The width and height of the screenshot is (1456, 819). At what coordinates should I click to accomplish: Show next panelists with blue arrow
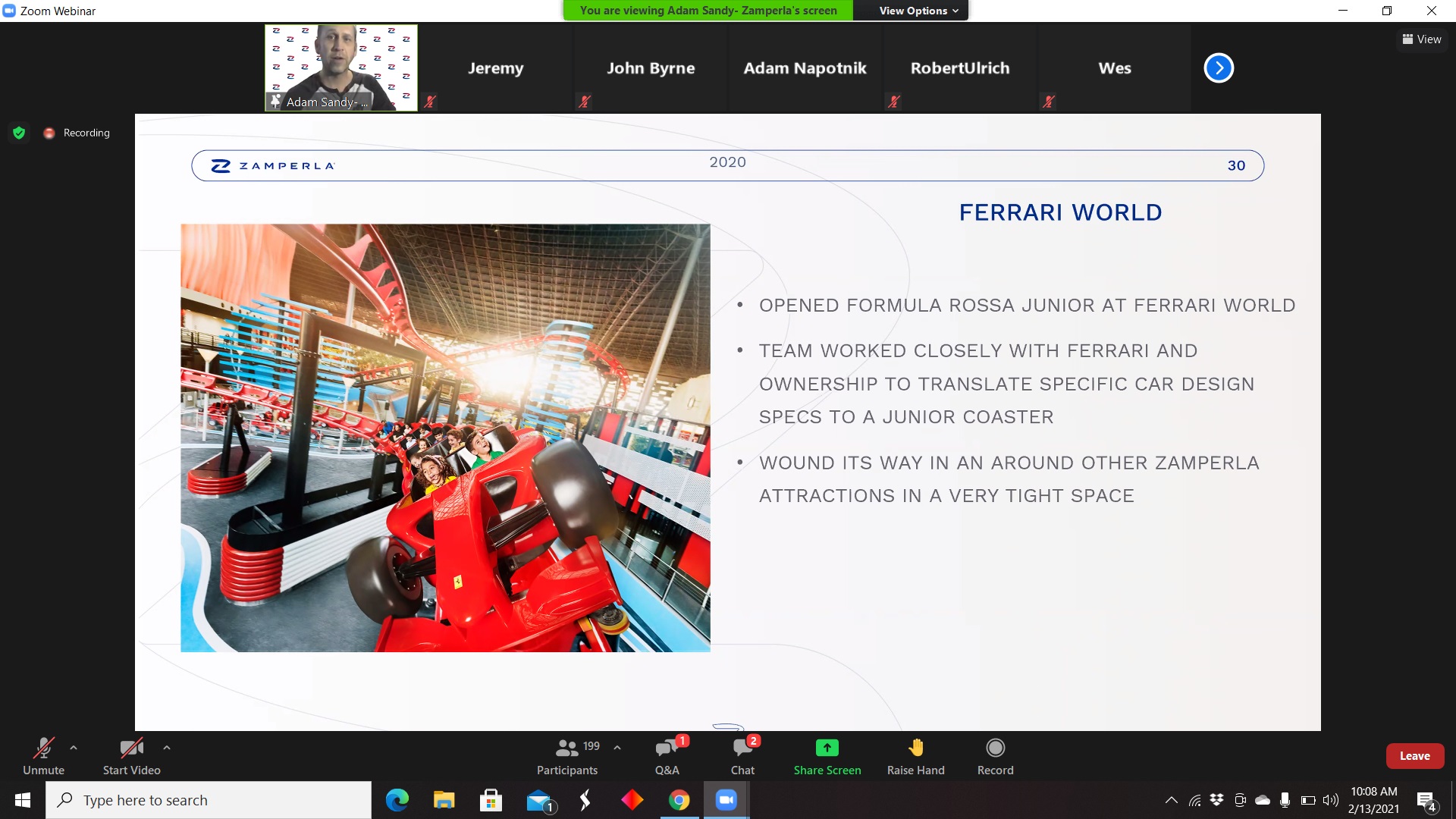(x=1219, y=68)
